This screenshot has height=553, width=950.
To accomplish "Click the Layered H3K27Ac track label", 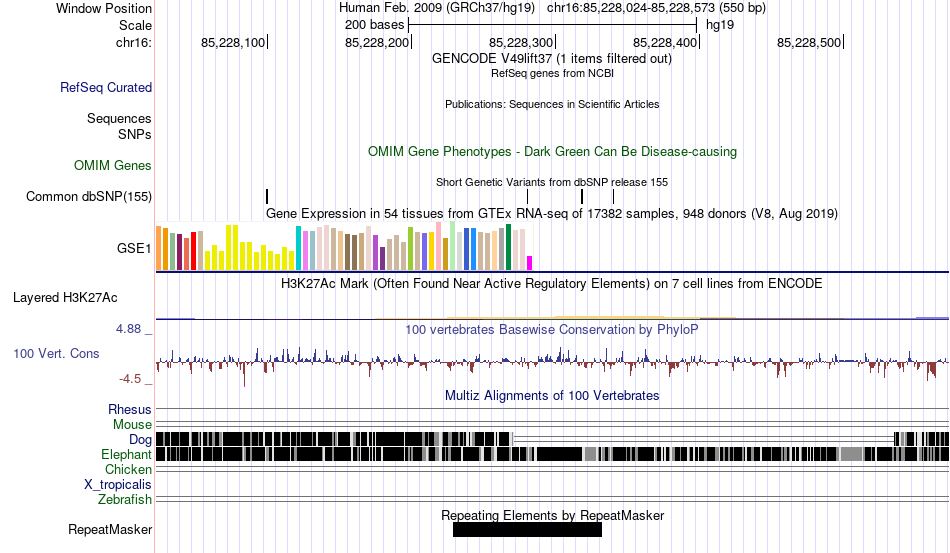I will pyautogui.click(x=65, y=297).
